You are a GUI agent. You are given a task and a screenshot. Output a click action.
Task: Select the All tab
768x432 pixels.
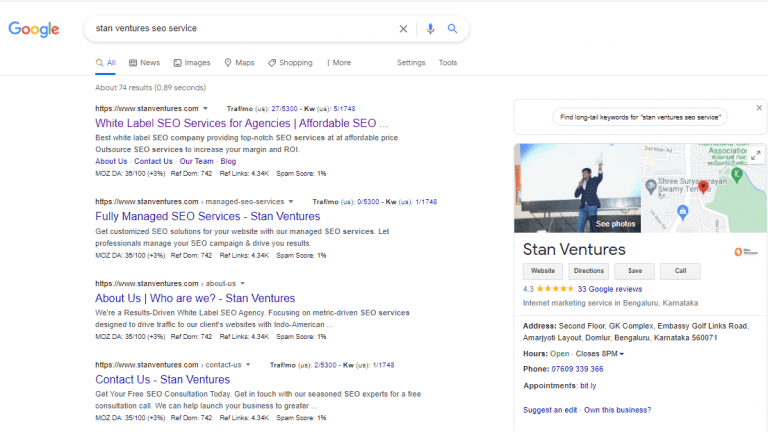click(x=105, y=63)
